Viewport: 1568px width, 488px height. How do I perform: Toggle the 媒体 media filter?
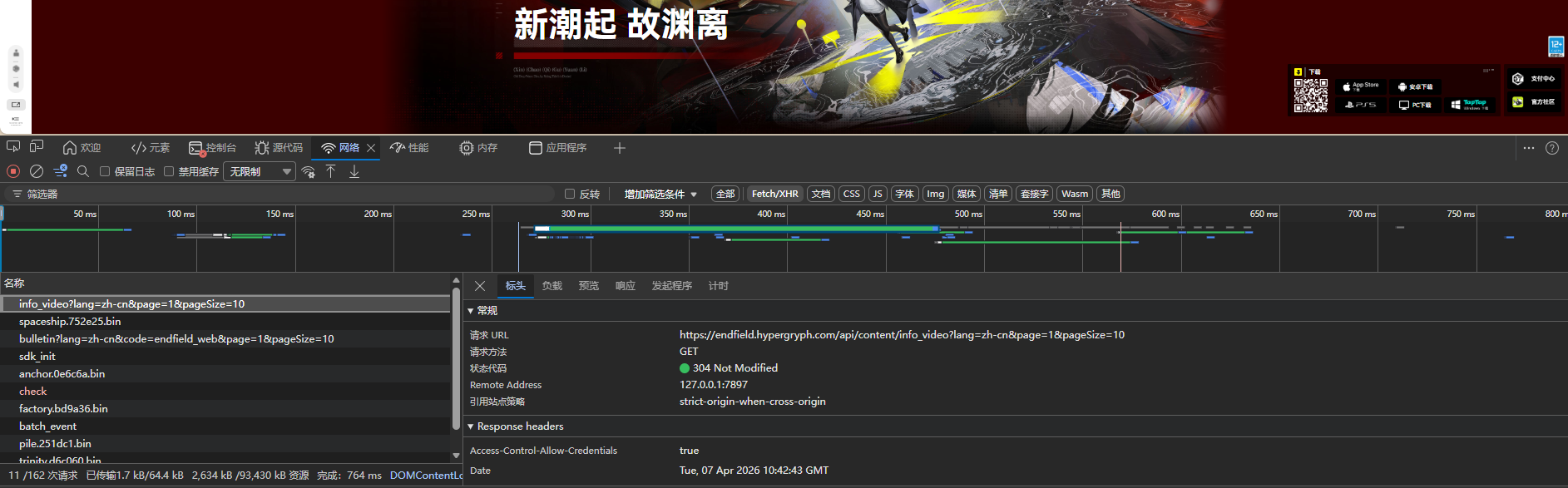click(967, 194)
